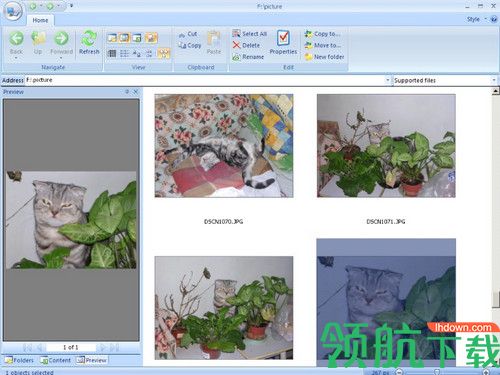Open the customize quick access toolbar arrow

(71, 6)
